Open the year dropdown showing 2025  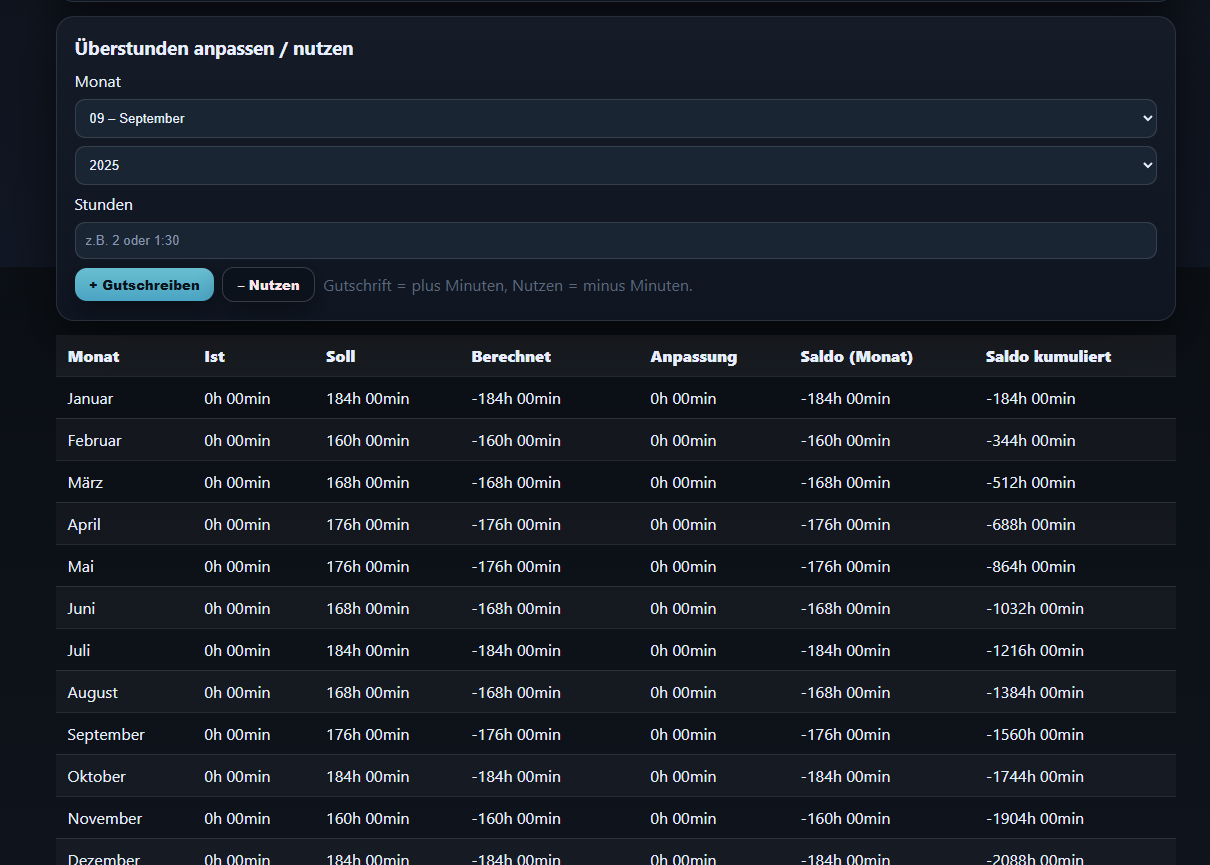615,165
